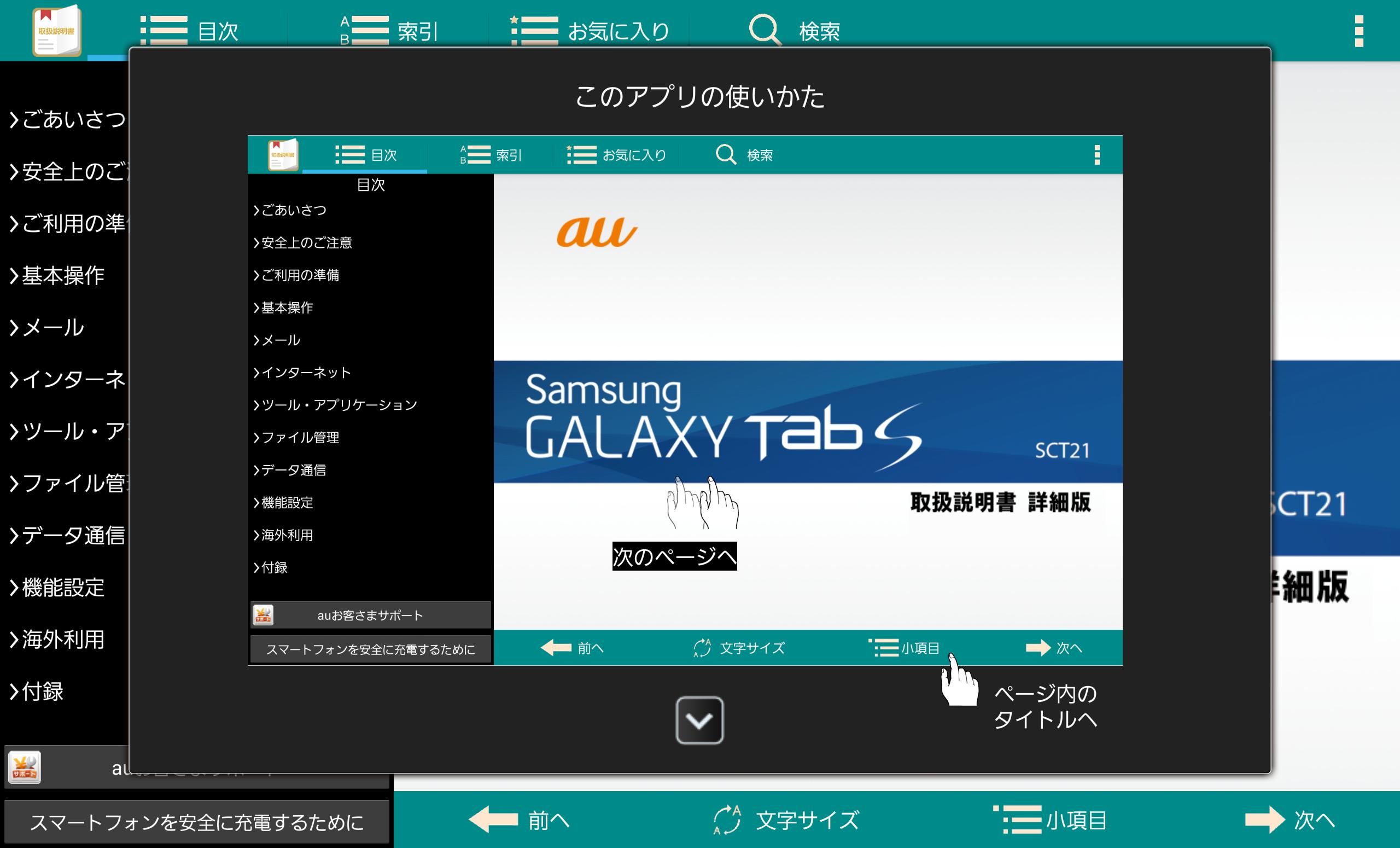This screenshot has height=848, width=1400.
Task: Tap 小項目 inside the tutorial image
Action: [x=904, y=648]
